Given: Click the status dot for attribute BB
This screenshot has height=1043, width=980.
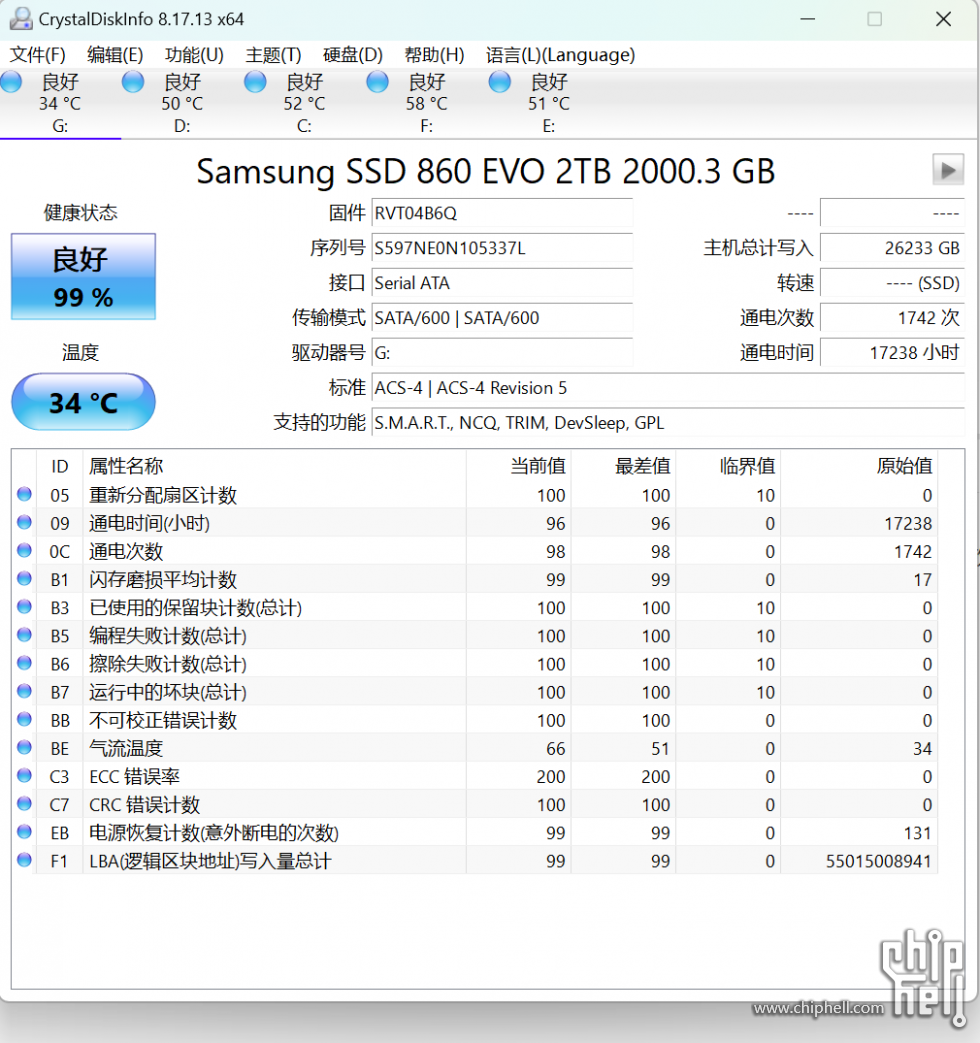Looking at the screenshot, I should (25, 719).
